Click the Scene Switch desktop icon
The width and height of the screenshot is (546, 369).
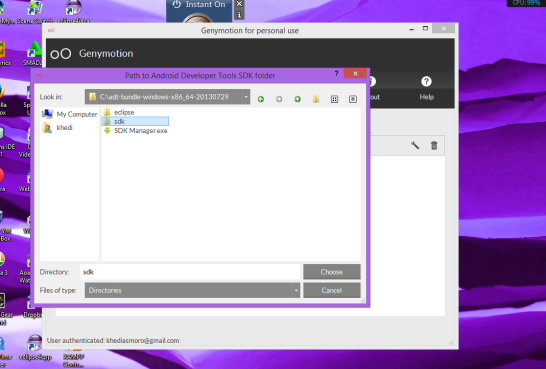click(x=35, y=12)
